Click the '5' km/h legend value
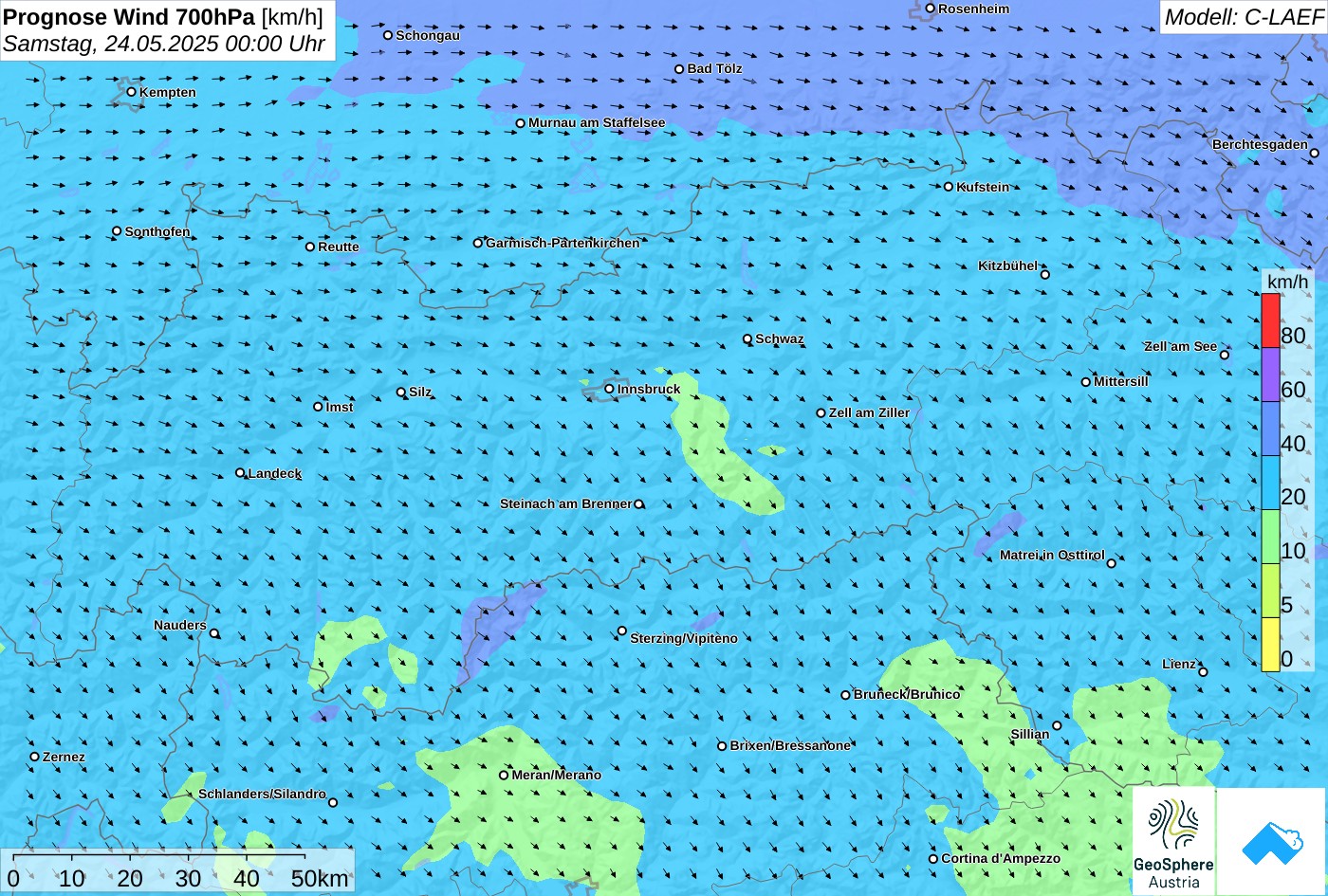Image resolution: width=1328 pixels, height=896 pixels. [x=1287, y=605]
